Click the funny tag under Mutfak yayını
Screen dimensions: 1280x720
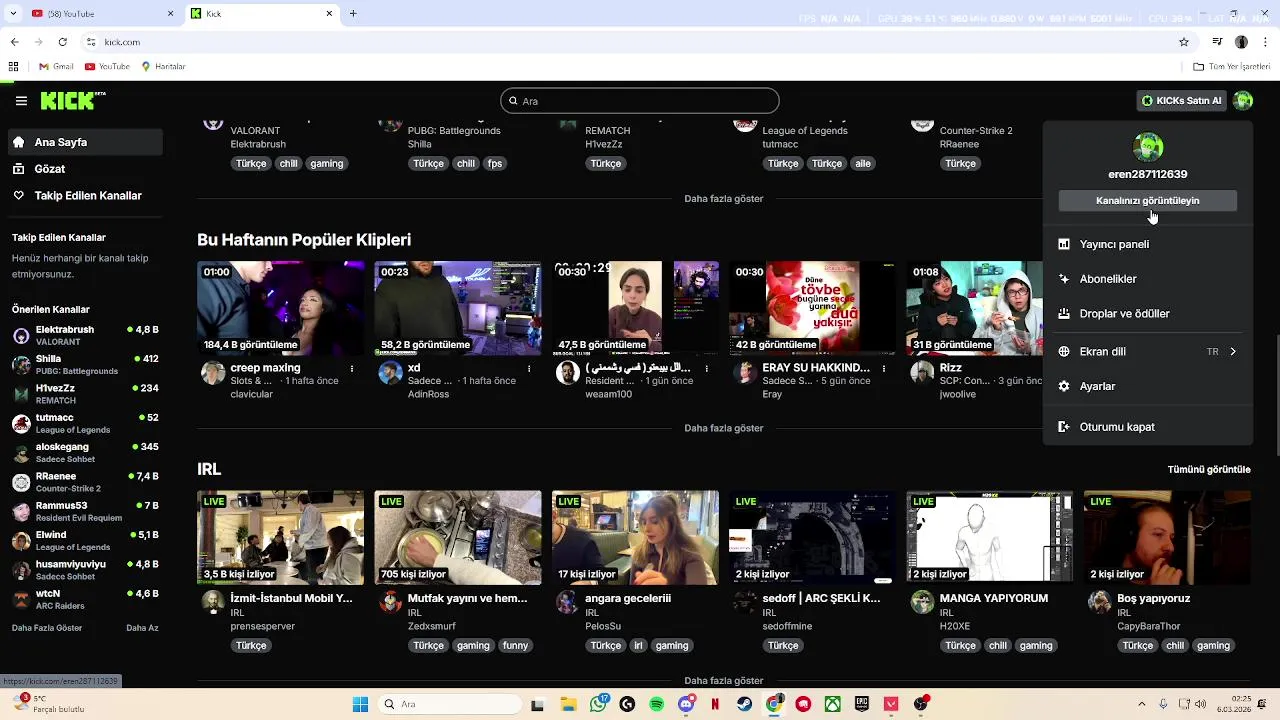516,646
